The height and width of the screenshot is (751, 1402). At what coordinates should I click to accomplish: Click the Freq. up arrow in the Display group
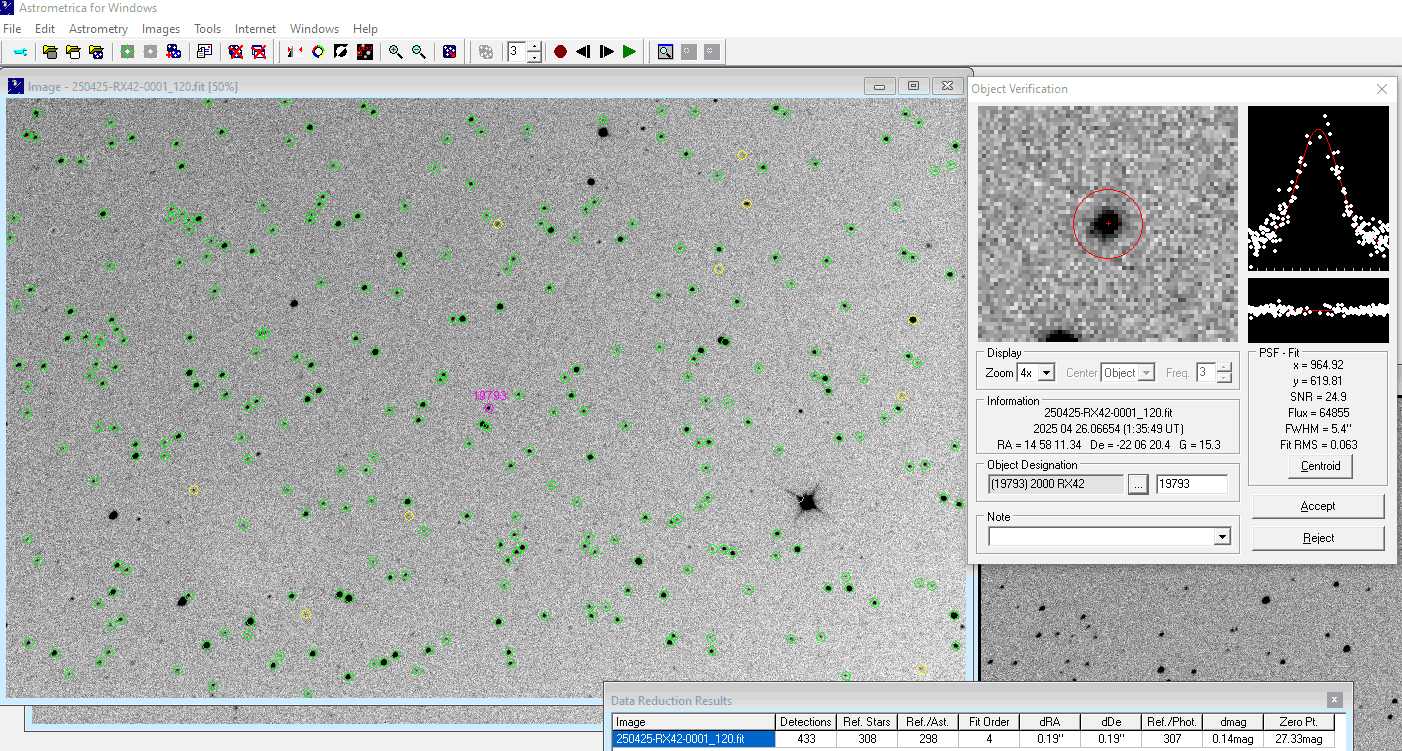click(1225, 368)
